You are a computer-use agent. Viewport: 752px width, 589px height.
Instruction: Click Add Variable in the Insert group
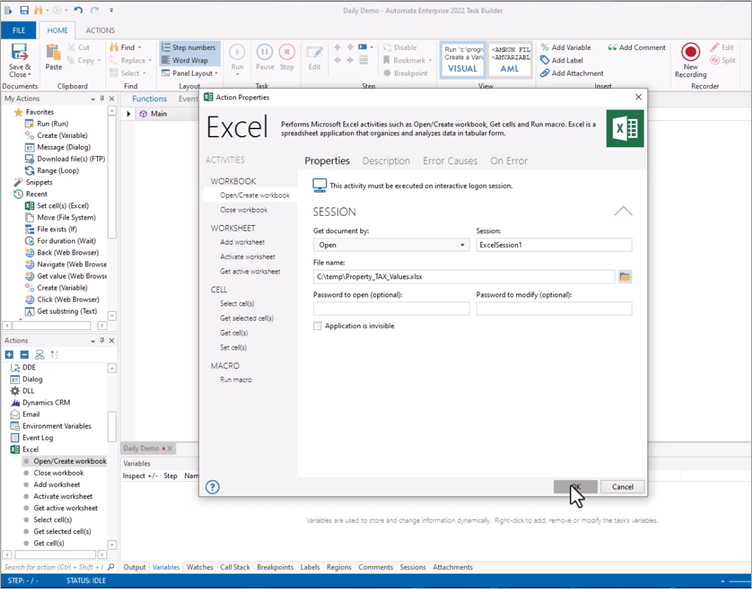point(566,47)
